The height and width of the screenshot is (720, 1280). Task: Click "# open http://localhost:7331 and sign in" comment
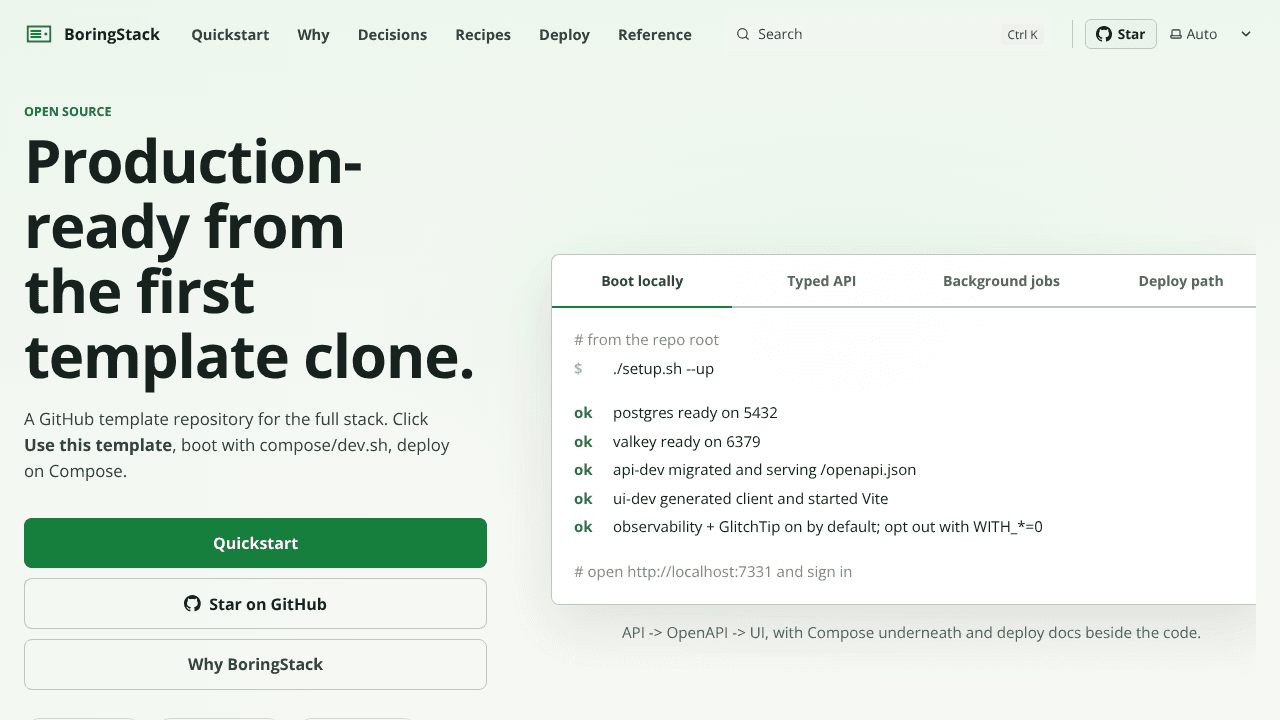click(x=713, y=572)
